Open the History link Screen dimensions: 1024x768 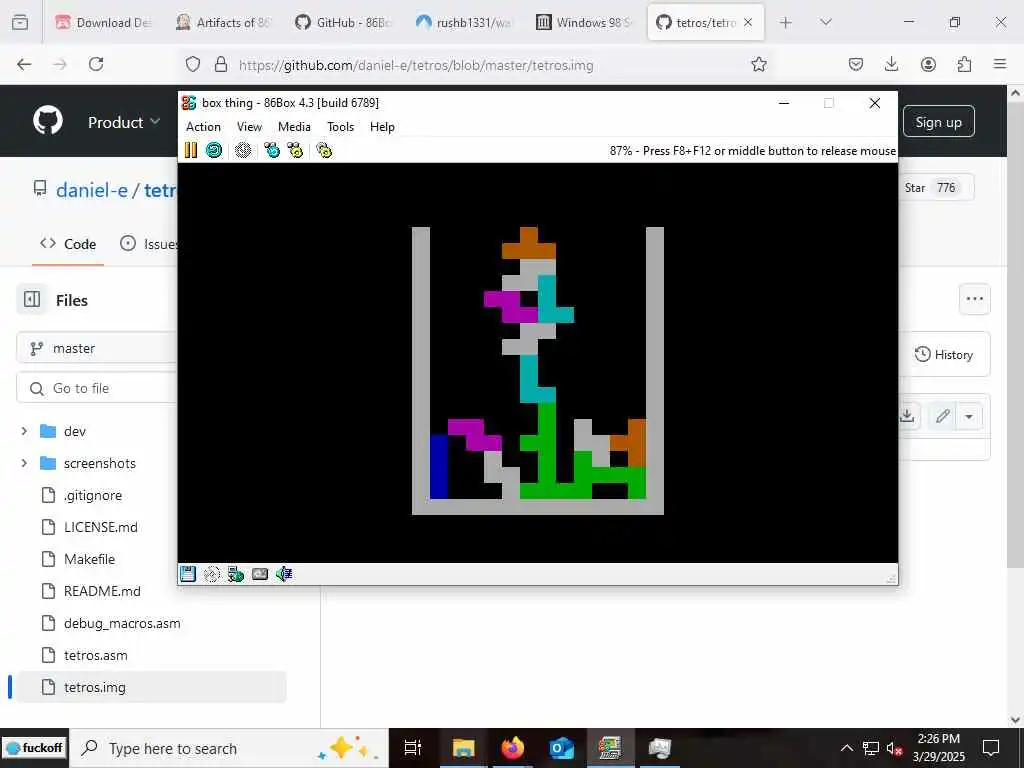tap(944, 355)
